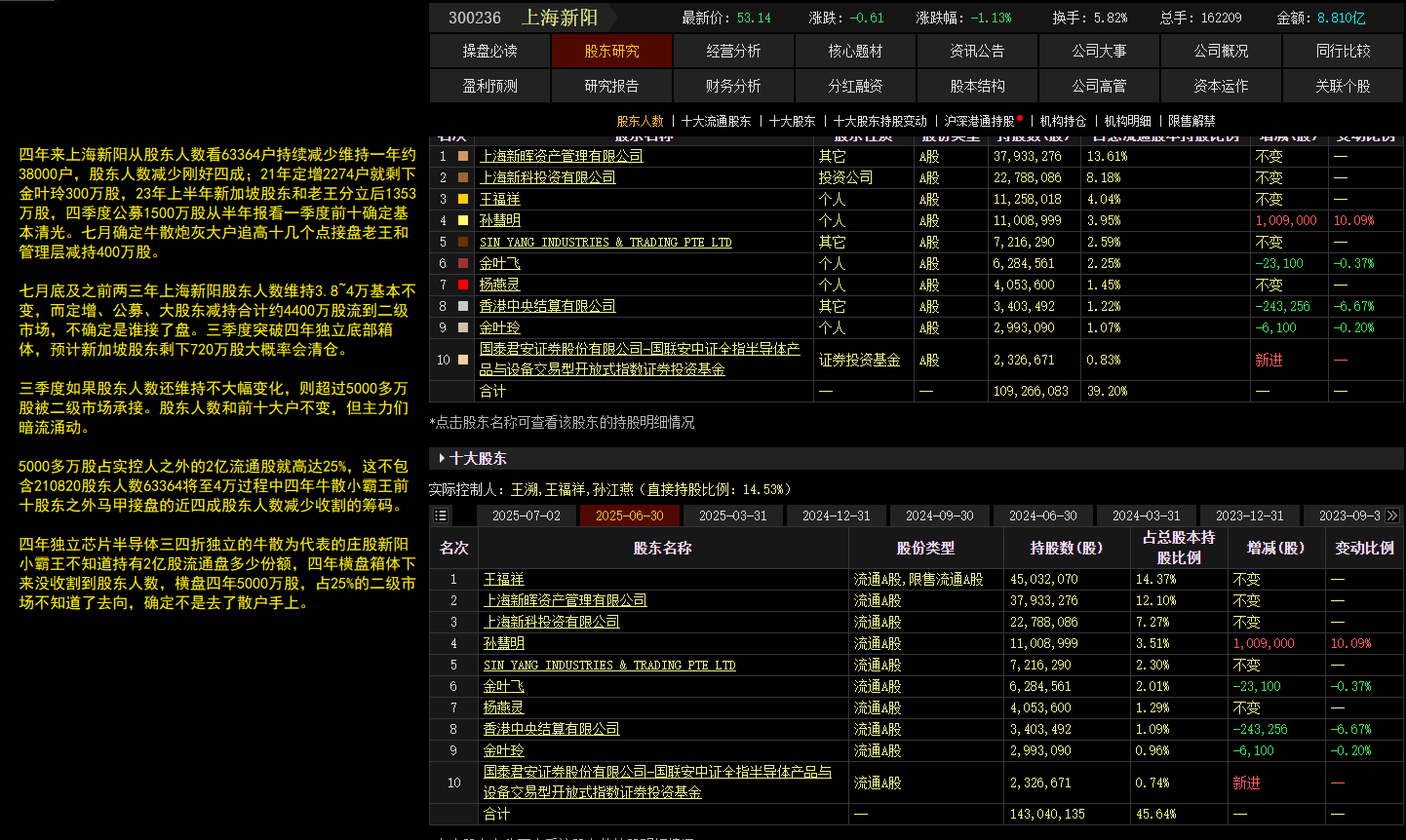Click the stock code 300236
Screen dimensions: 1406x840
point(475,18)
